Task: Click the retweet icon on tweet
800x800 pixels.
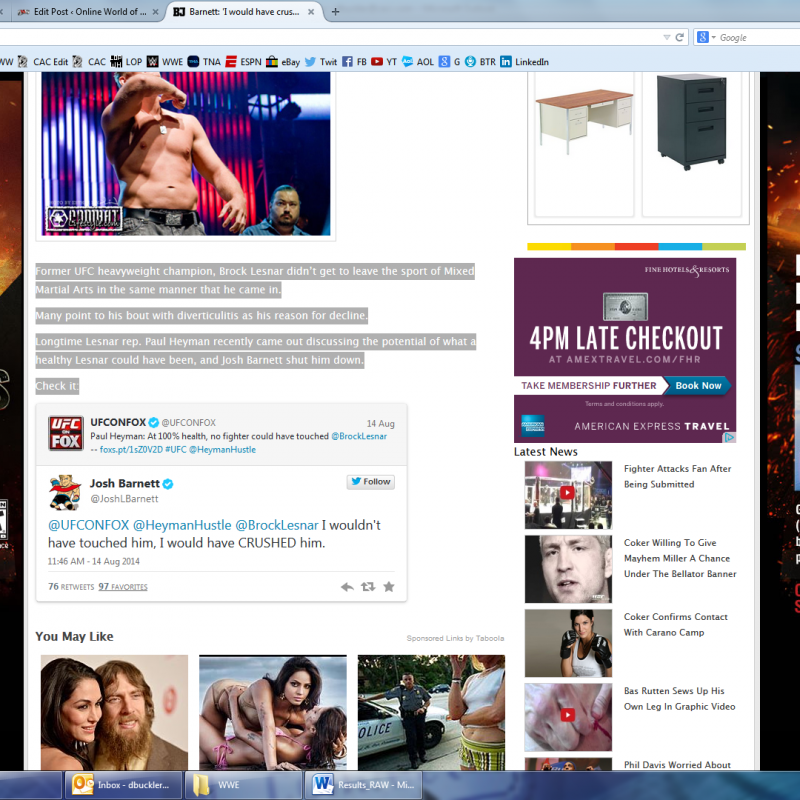Action: tap(368, 587)
